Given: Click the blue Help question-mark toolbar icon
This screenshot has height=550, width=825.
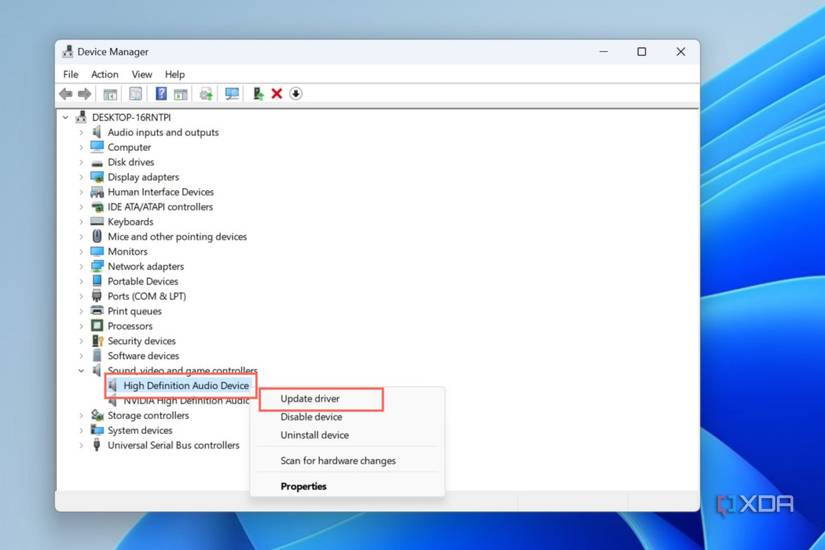Looking at the screenshot, I should tap(161, 94).
